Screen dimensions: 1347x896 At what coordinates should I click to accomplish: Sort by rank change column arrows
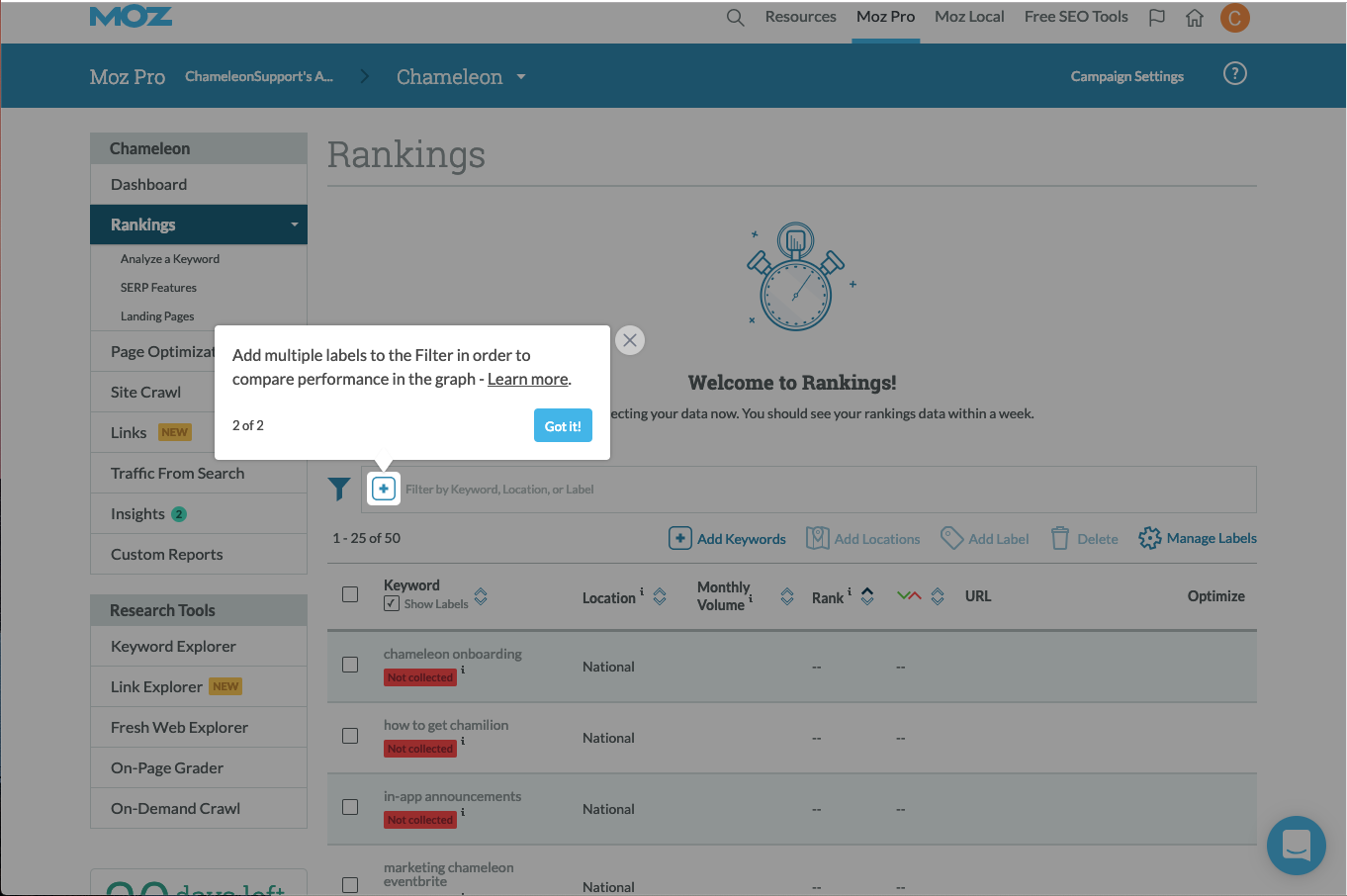click(x=938, y=596)
